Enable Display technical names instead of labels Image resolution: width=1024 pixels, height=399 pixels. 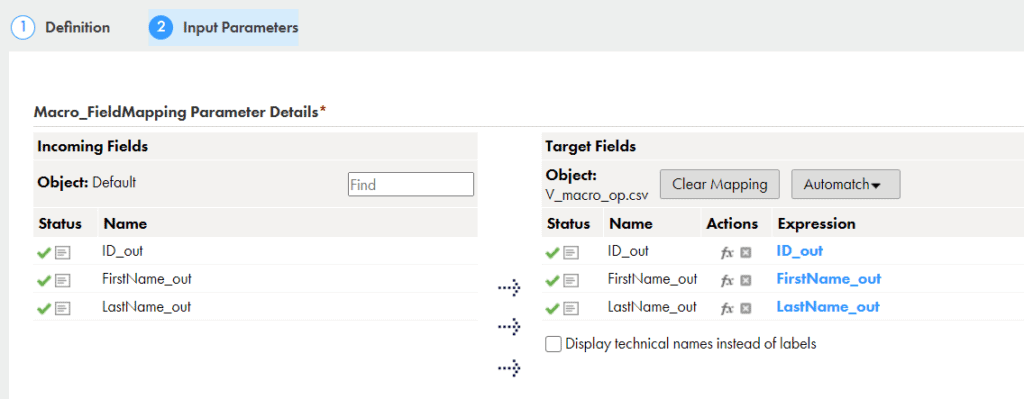click(x=553, y=344)
